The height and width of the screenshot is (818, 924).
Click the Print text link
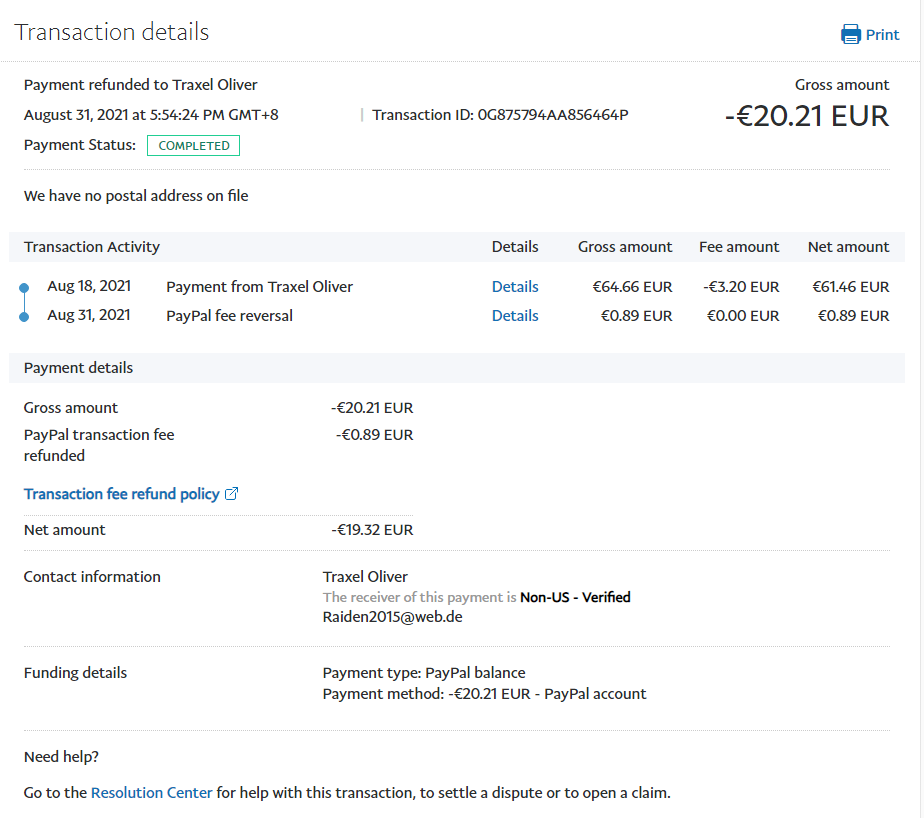[882, 35]
